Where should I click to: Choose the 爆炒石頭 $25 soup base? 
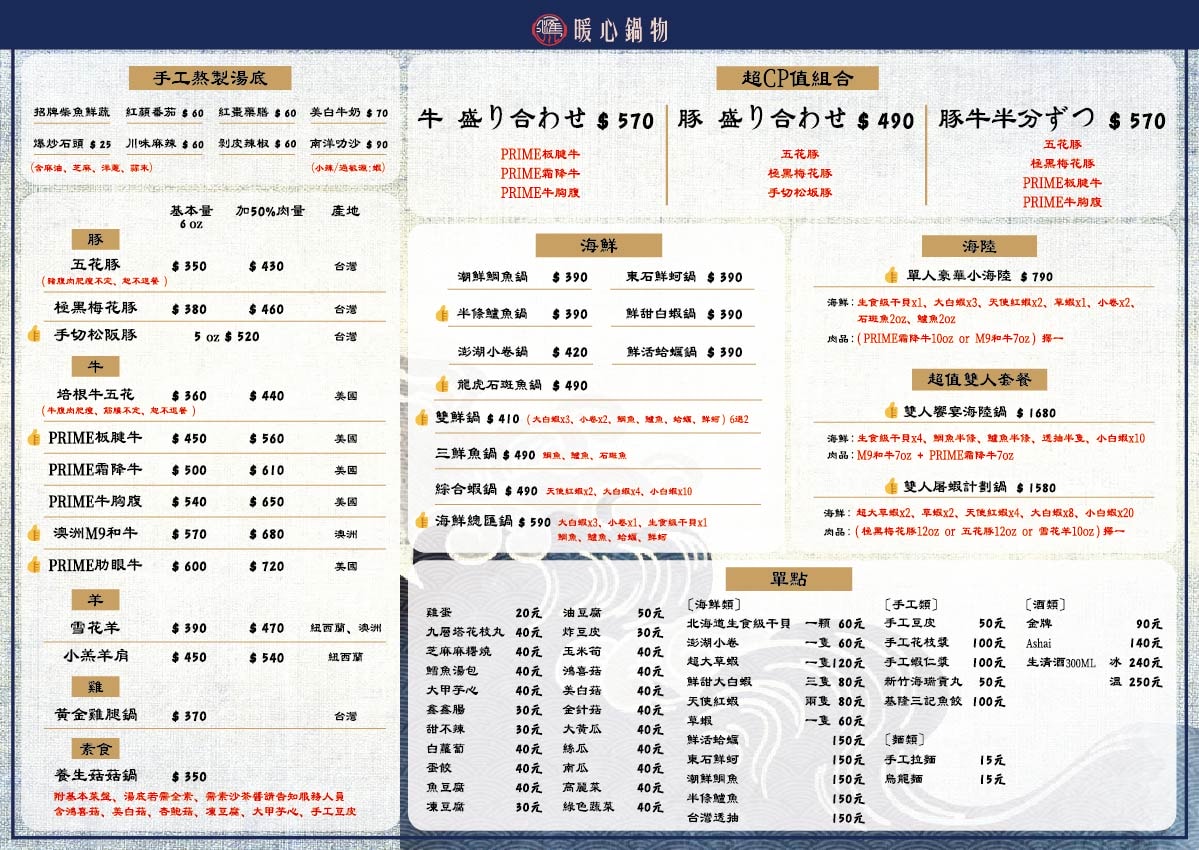coord(72,144)
